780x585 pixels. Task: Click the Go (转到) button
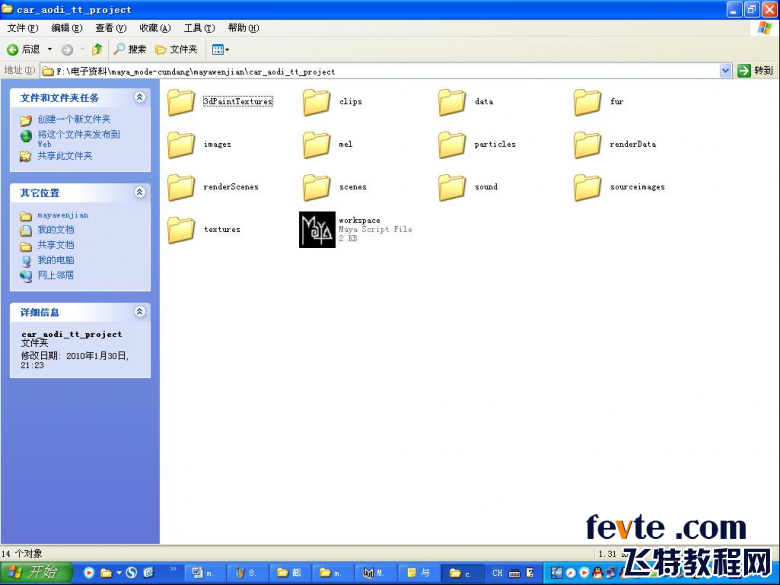(755, 71)
